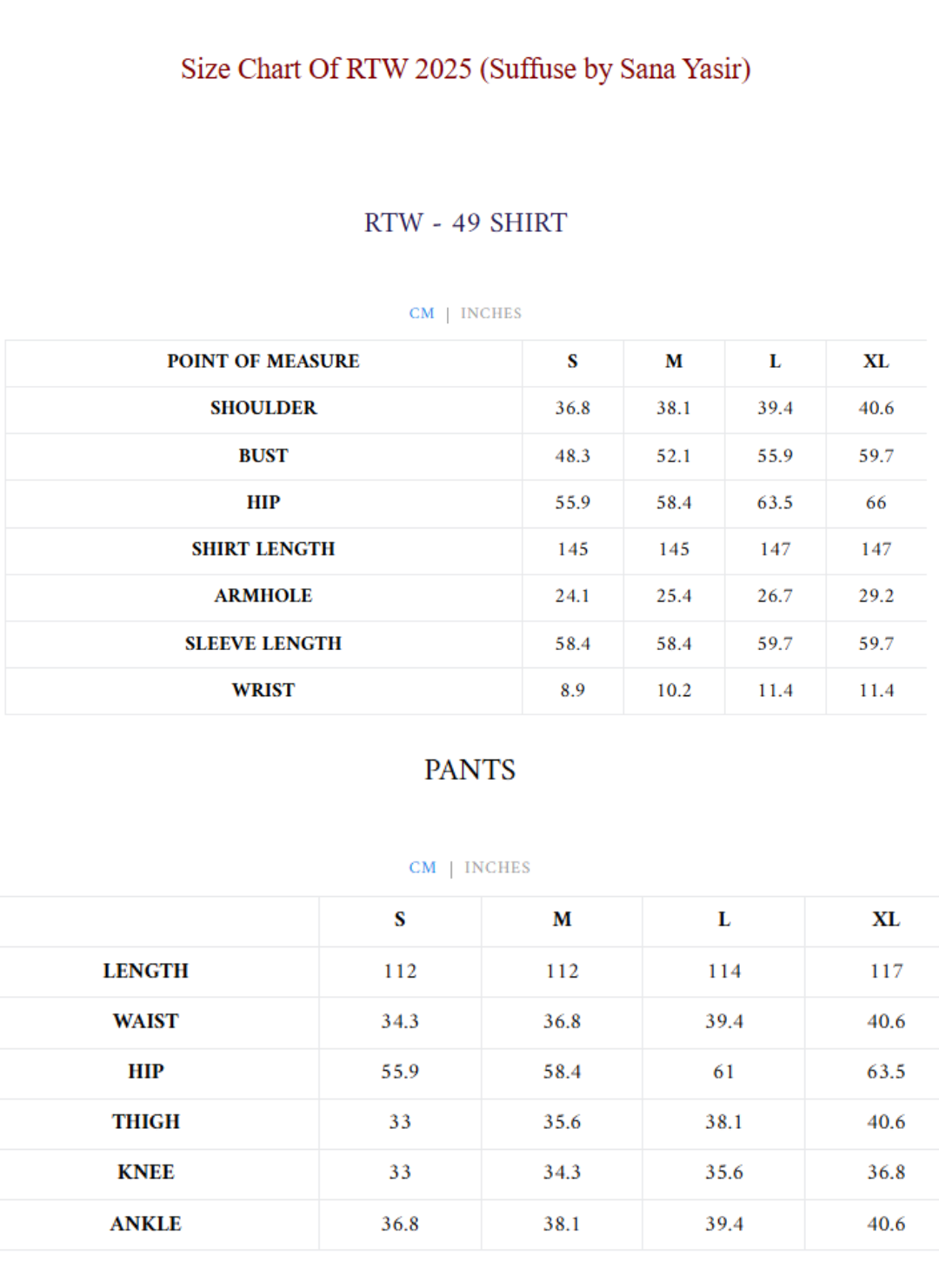Click the PANTS section heading
The height and width of the screenshot is (1288, 939).
pyautogui.click(x=469, y=770)
